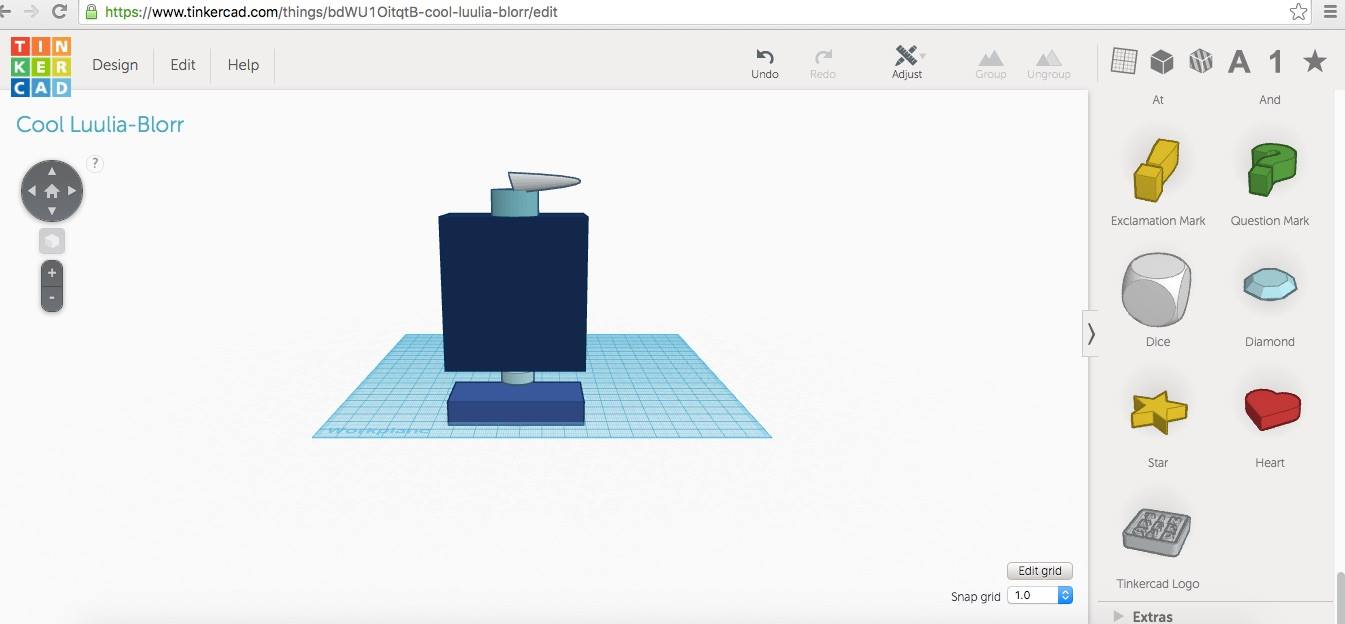Click the browser forward arrow
Screen dimensions: 1345x624
point(31,12)
